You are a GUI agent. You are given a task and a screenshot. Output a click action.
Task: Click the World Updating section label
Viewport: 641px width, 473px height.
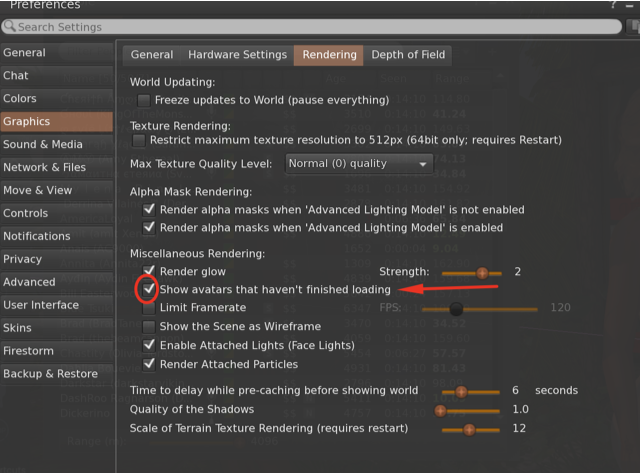pos(173,82)
